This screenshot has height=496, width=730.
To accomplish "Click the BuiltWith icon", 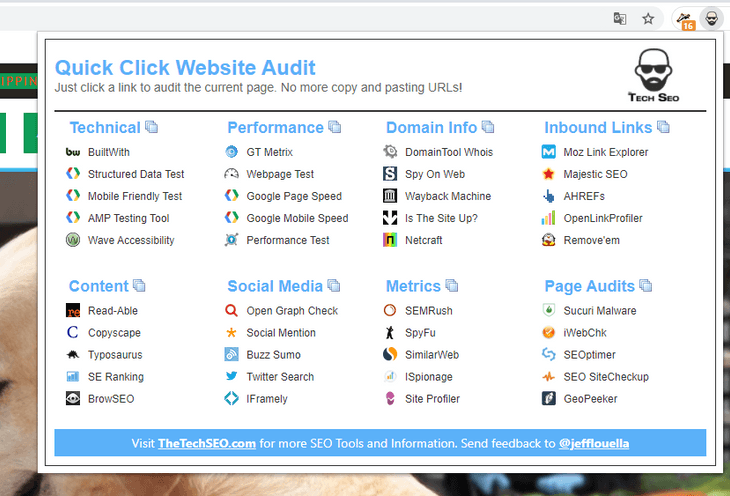I will pos(73,152).
